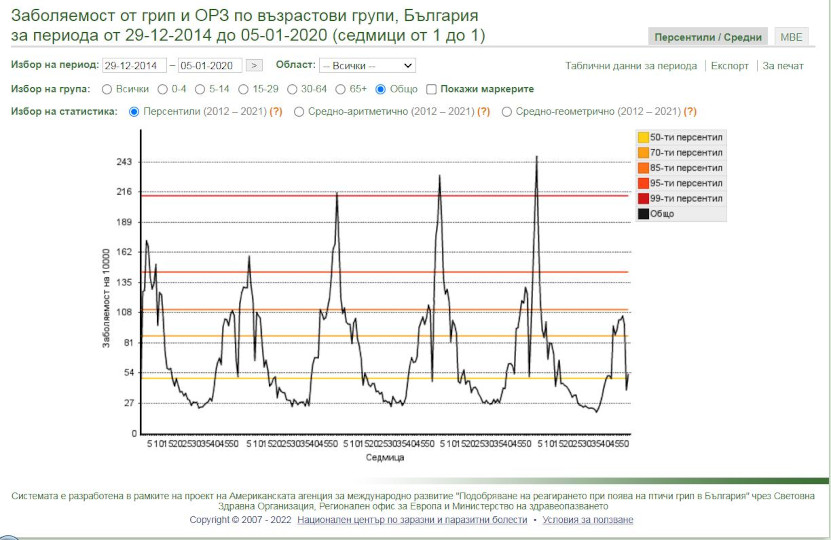Select the 'Всички' age group radio button
Image resolution: width=831 pixels, height=540 pixels.
pyautogui.click(x=107, y=90)
